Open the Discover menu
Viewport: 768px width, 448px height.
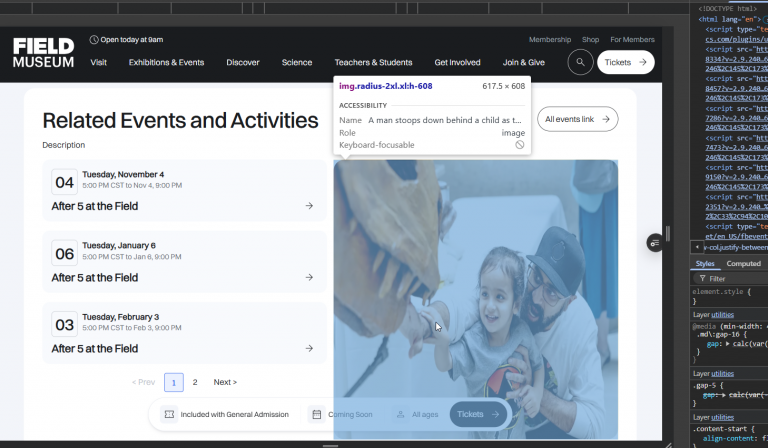pyautogui.click(x=243, y=62)
